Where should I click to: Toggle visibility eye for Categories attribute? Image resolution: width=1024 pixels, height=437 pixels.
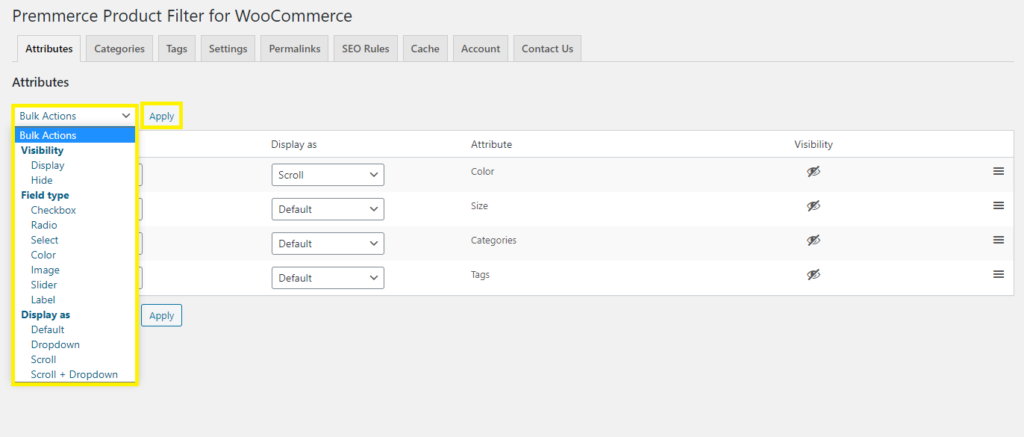click(x=813, y=240)
